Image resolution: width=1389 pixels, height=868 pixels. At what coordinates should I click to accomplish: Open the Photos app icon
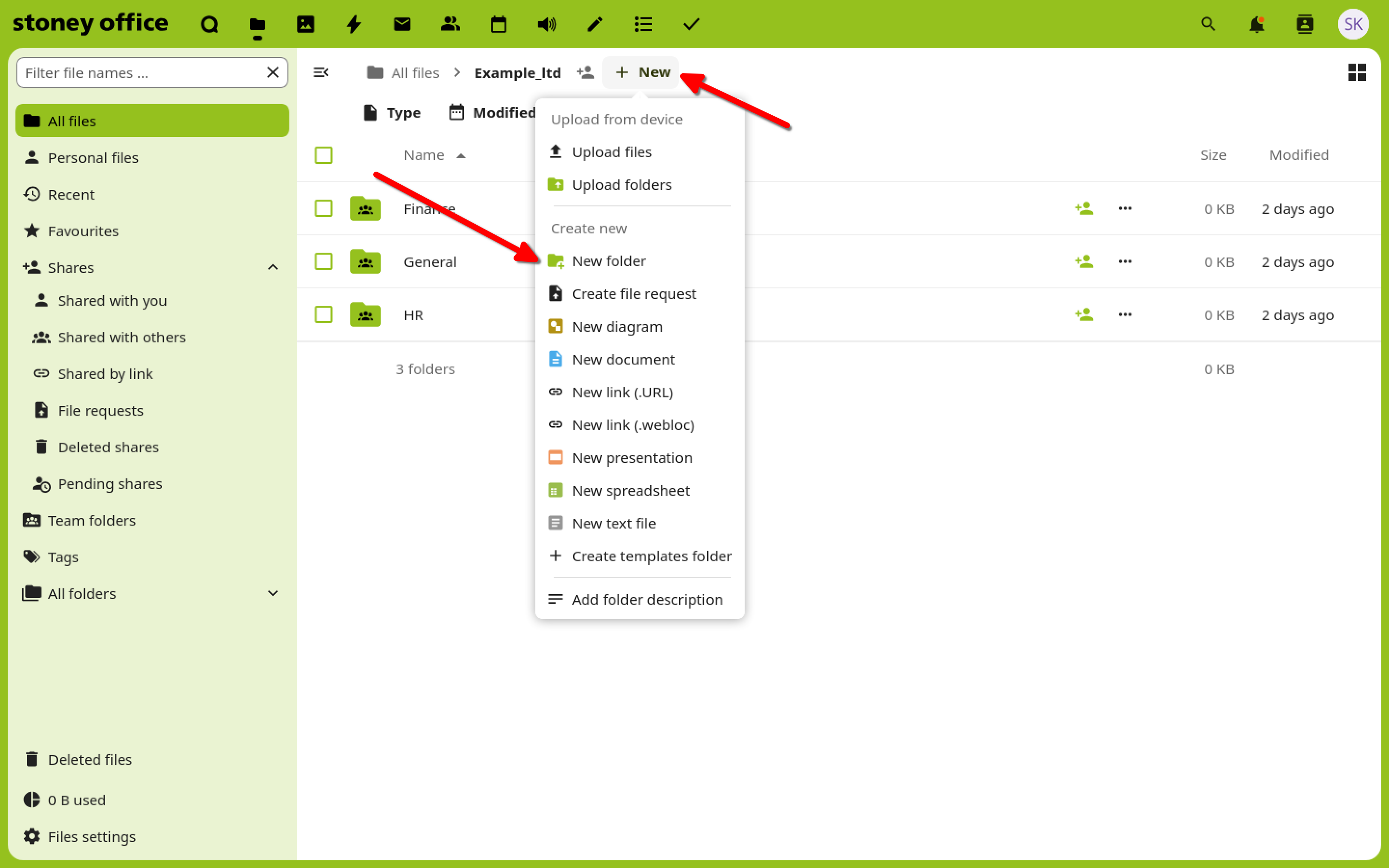[x=305, y=24]
